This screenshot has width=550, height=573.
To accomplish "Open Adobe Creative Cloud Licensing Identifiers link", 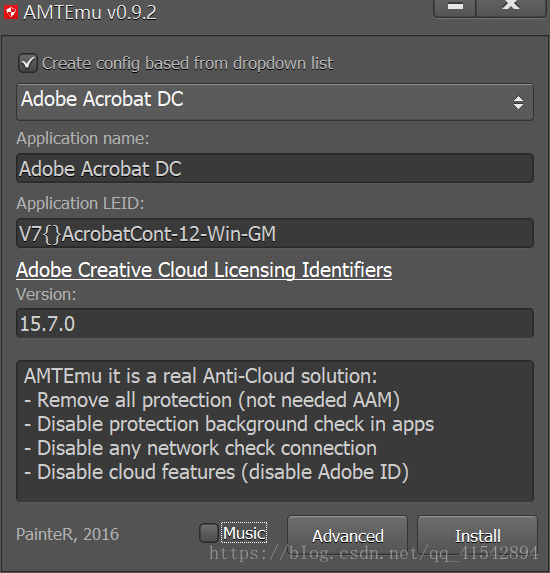I will pos(204,270).
